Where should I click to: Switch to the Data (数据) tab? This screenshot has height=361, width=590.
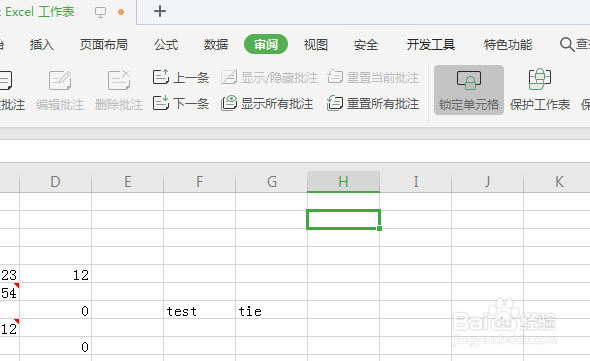tap(216, 44)
